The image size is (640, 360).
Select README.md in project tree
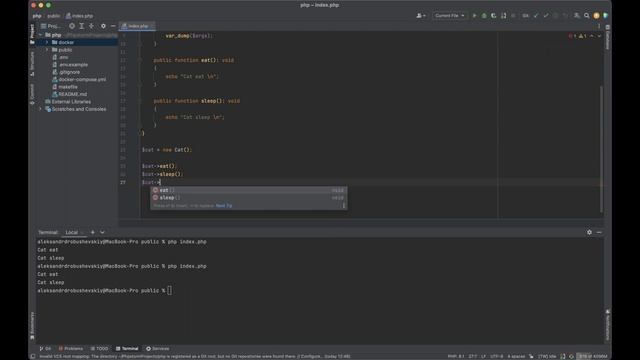click(x=69, y=94)
